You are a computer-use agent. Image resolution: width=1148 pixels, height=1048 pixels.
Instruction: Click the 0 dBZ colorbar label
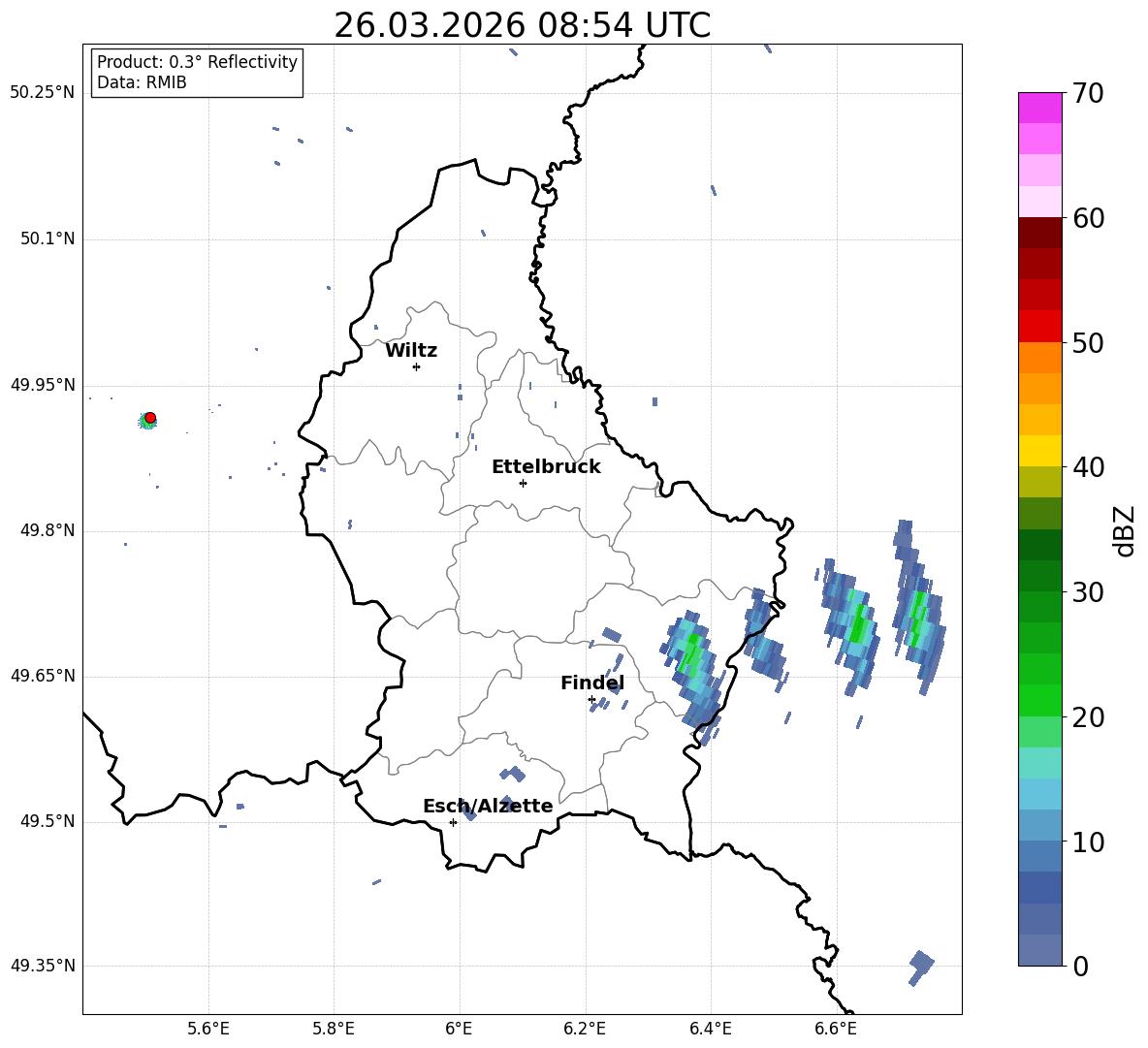(1080, 966)
